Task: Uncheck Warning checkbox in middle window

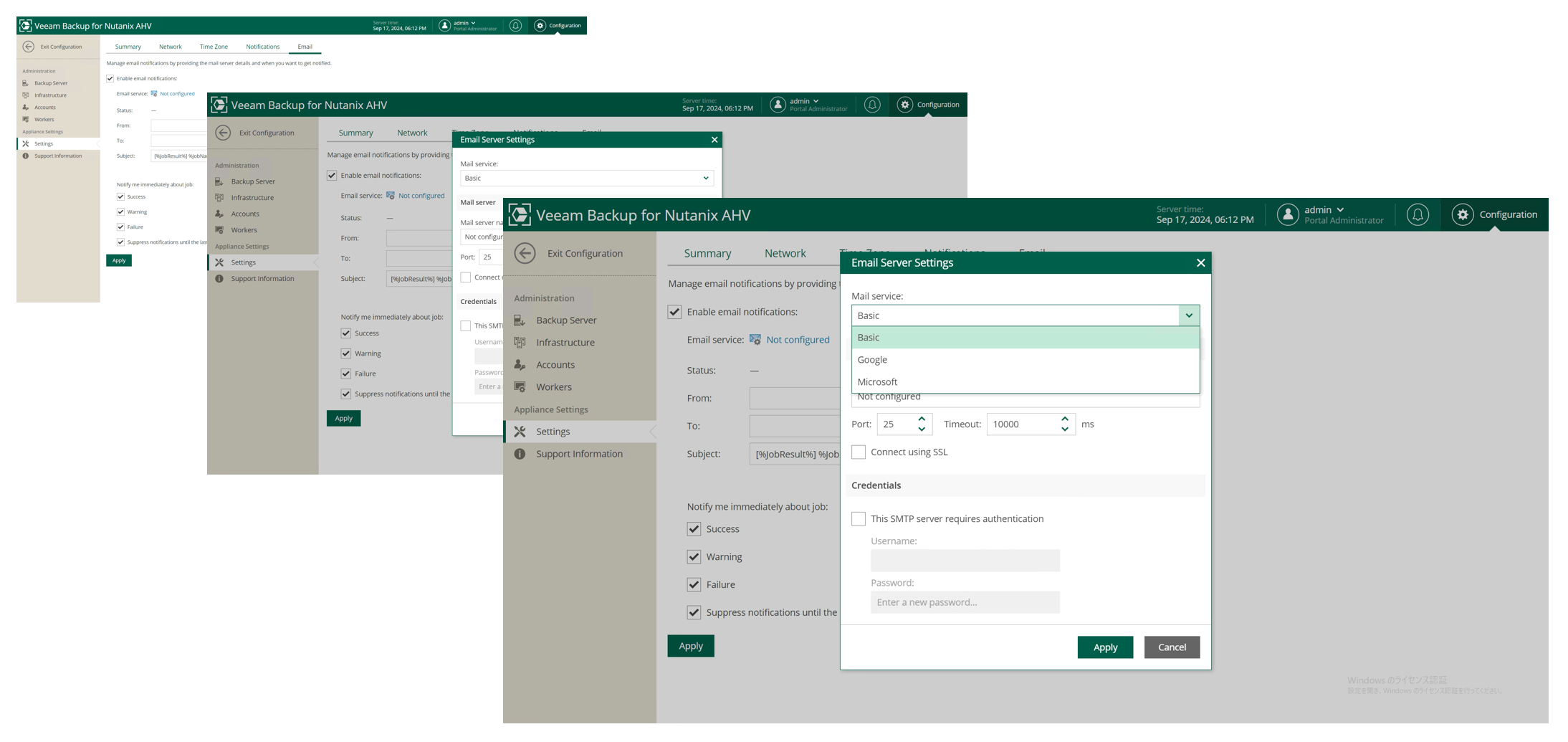Action: [346, 353]
